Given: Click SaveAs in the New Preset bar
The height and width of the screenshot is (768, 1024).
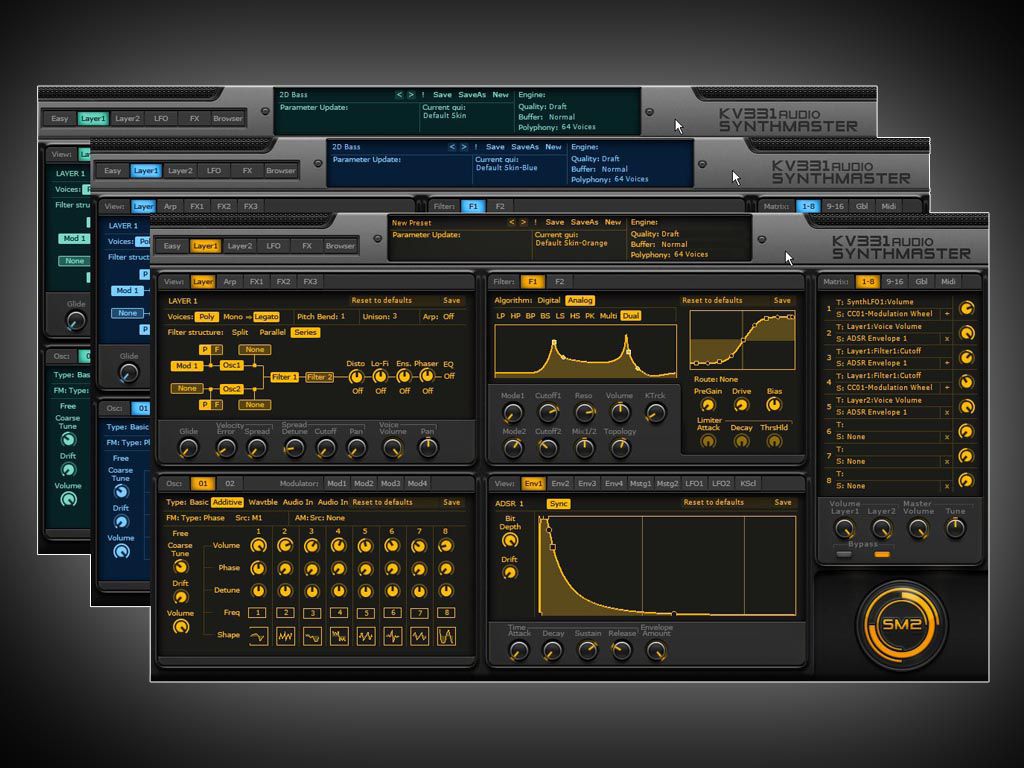Looking at the screenshot, I should pos(584,222).
